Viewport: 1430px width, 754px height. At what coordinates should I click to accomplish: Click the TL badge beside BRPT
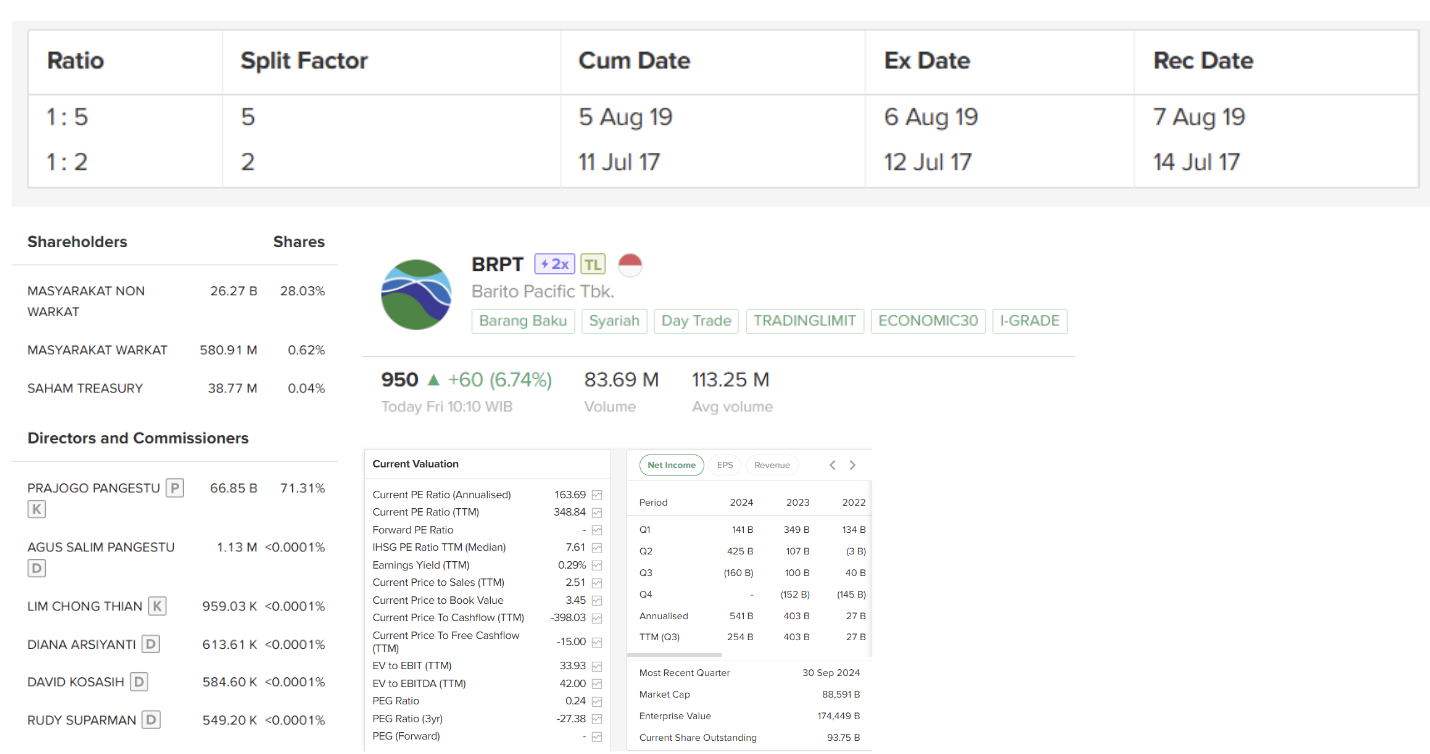click(x=593, y=264)
